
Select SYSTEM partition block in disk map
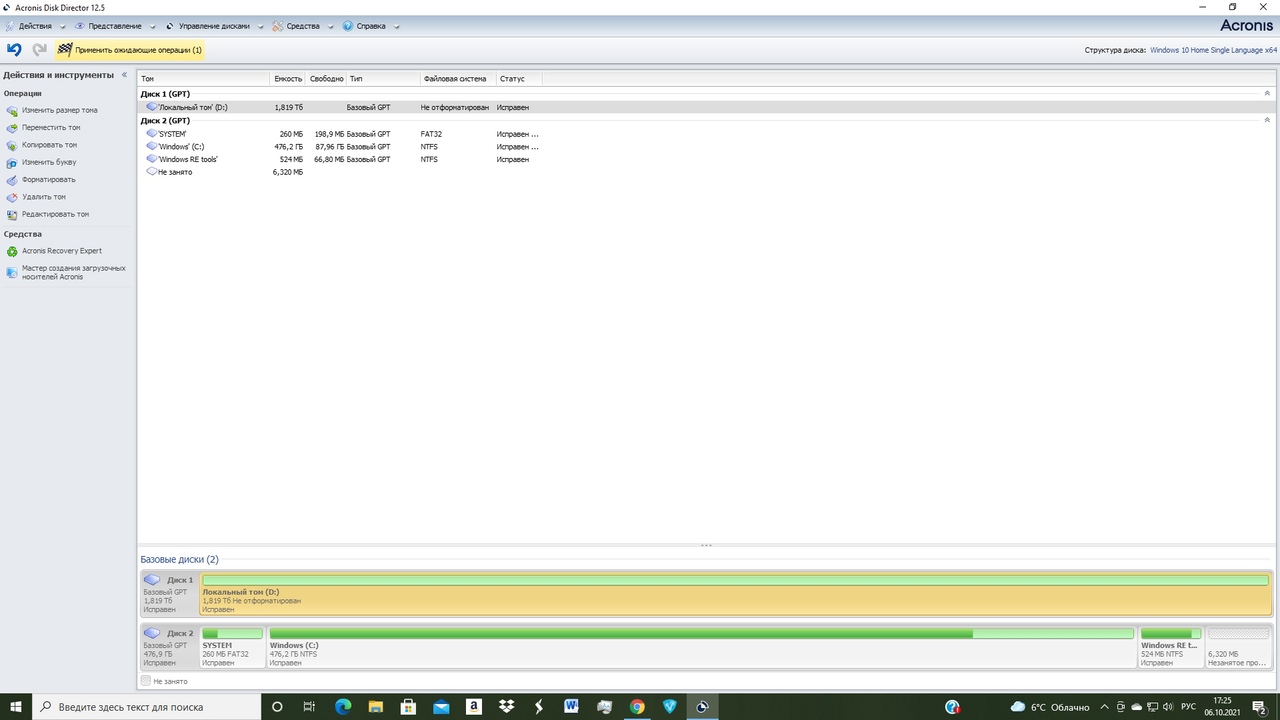coord(232,647)
